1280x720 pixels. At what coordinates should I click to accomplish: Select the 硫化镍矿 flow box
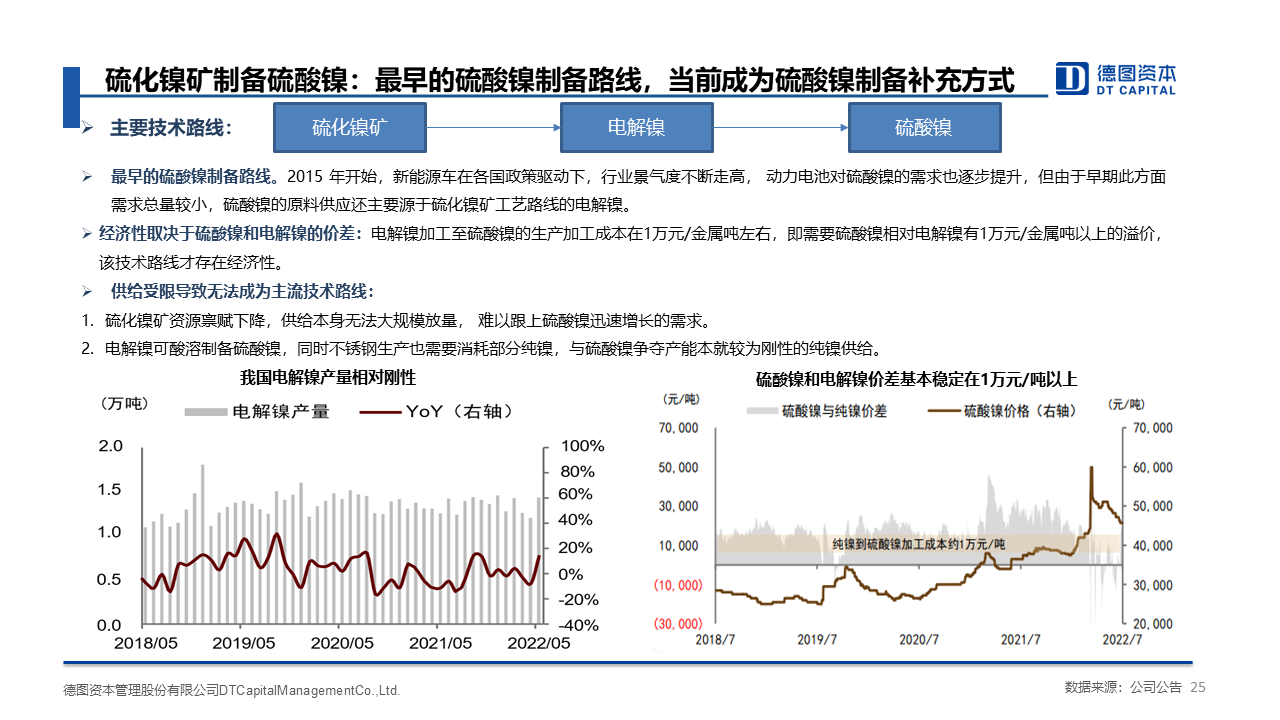tap(349, 127)
